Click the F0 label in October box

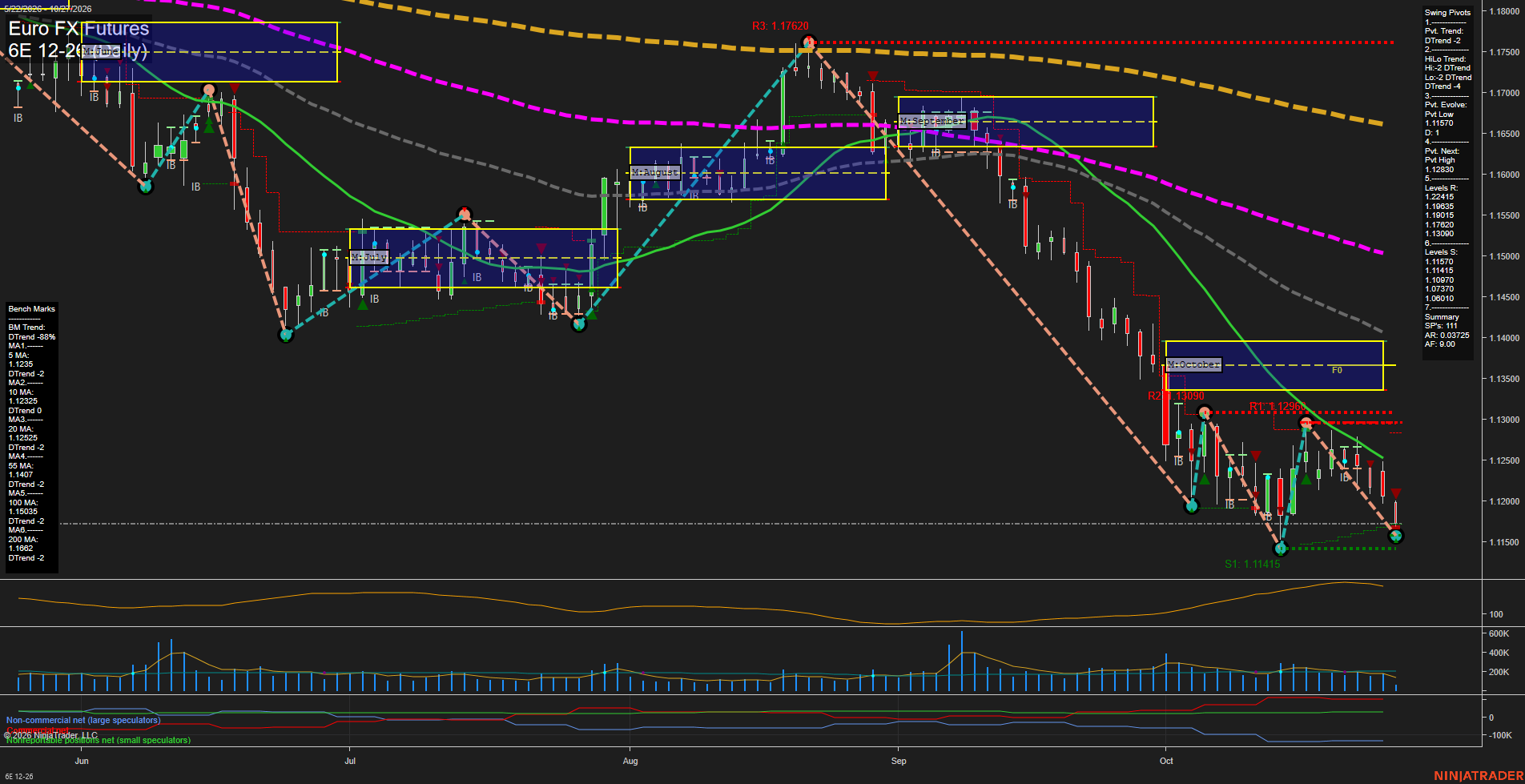pyautogui.click(x=1337, y=370)
